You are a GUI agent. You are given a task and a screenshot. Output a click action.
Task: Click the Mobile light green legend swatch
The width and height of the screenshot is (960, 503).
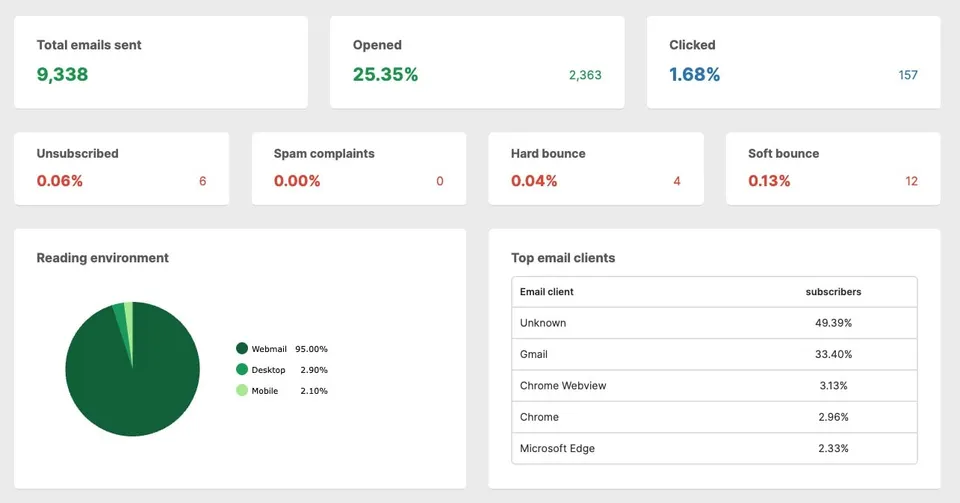tap(242, 390)
